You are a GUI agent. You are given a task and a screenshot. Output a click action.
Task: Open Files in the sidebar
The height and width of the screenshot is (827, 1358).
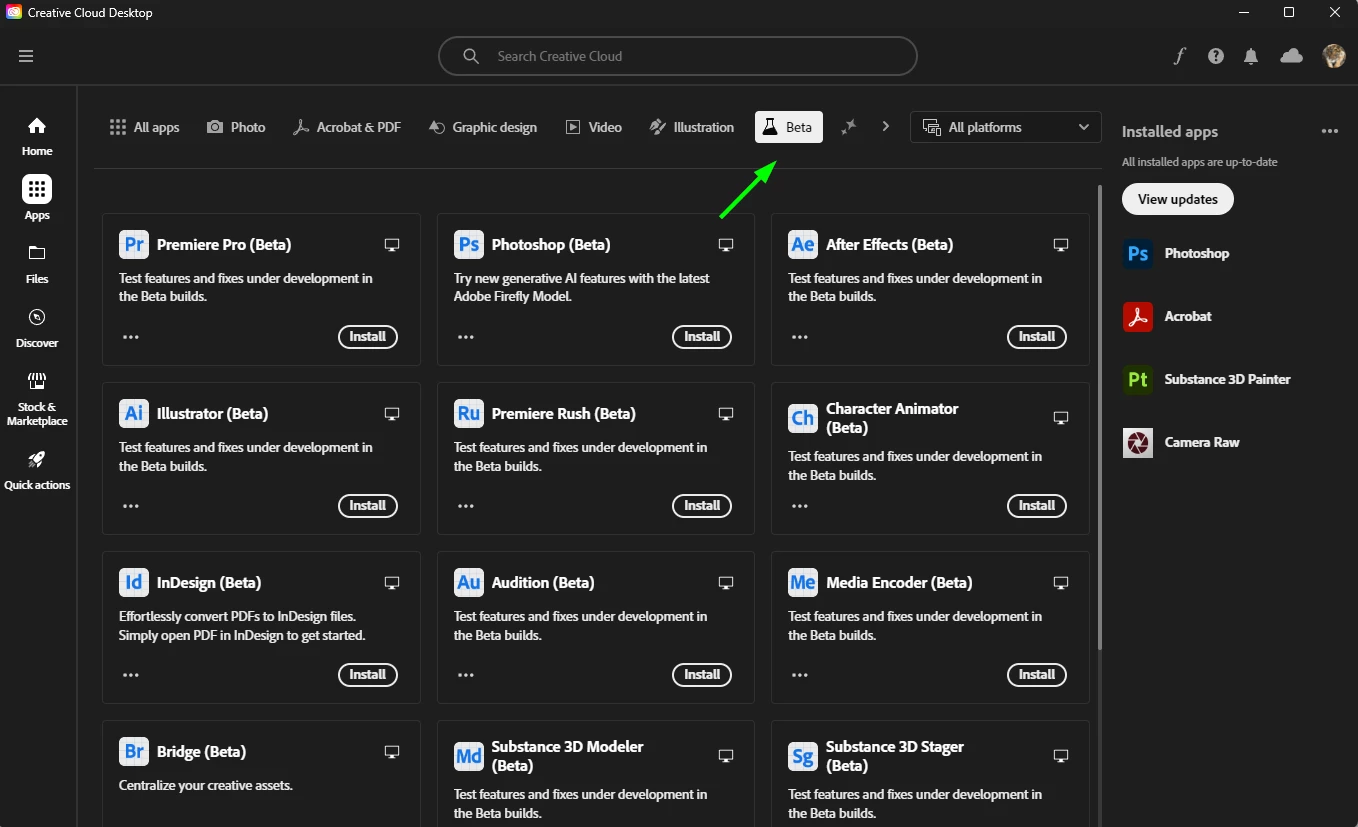(37, 264)
